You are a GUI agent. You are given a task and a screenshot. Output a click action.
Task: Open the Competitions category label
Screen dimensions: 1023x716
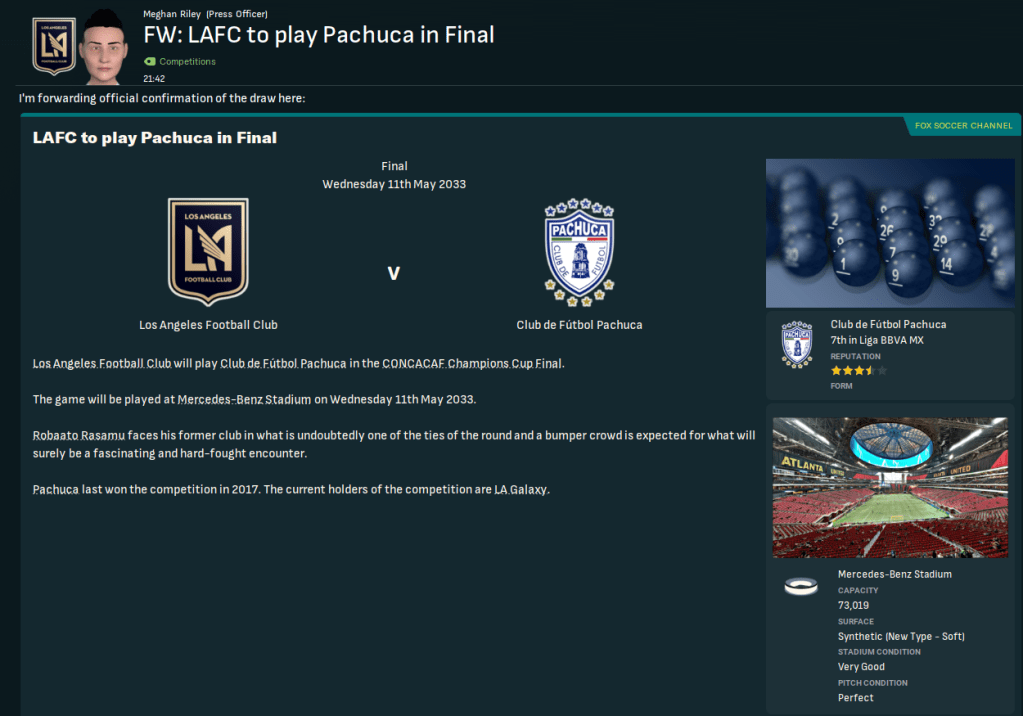[x=187, y=61]
